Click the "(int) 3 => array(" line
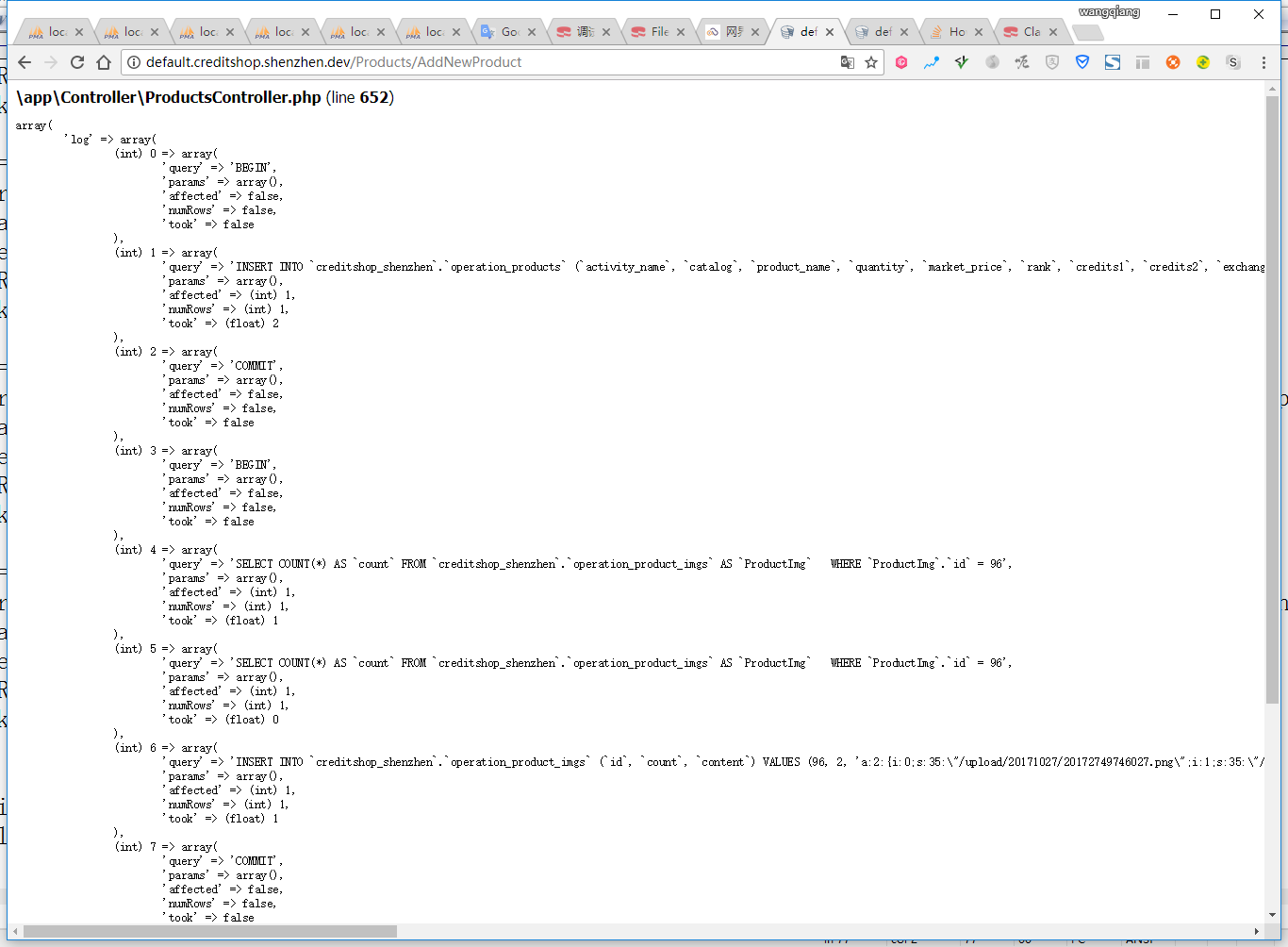 (x=167, y=451)
